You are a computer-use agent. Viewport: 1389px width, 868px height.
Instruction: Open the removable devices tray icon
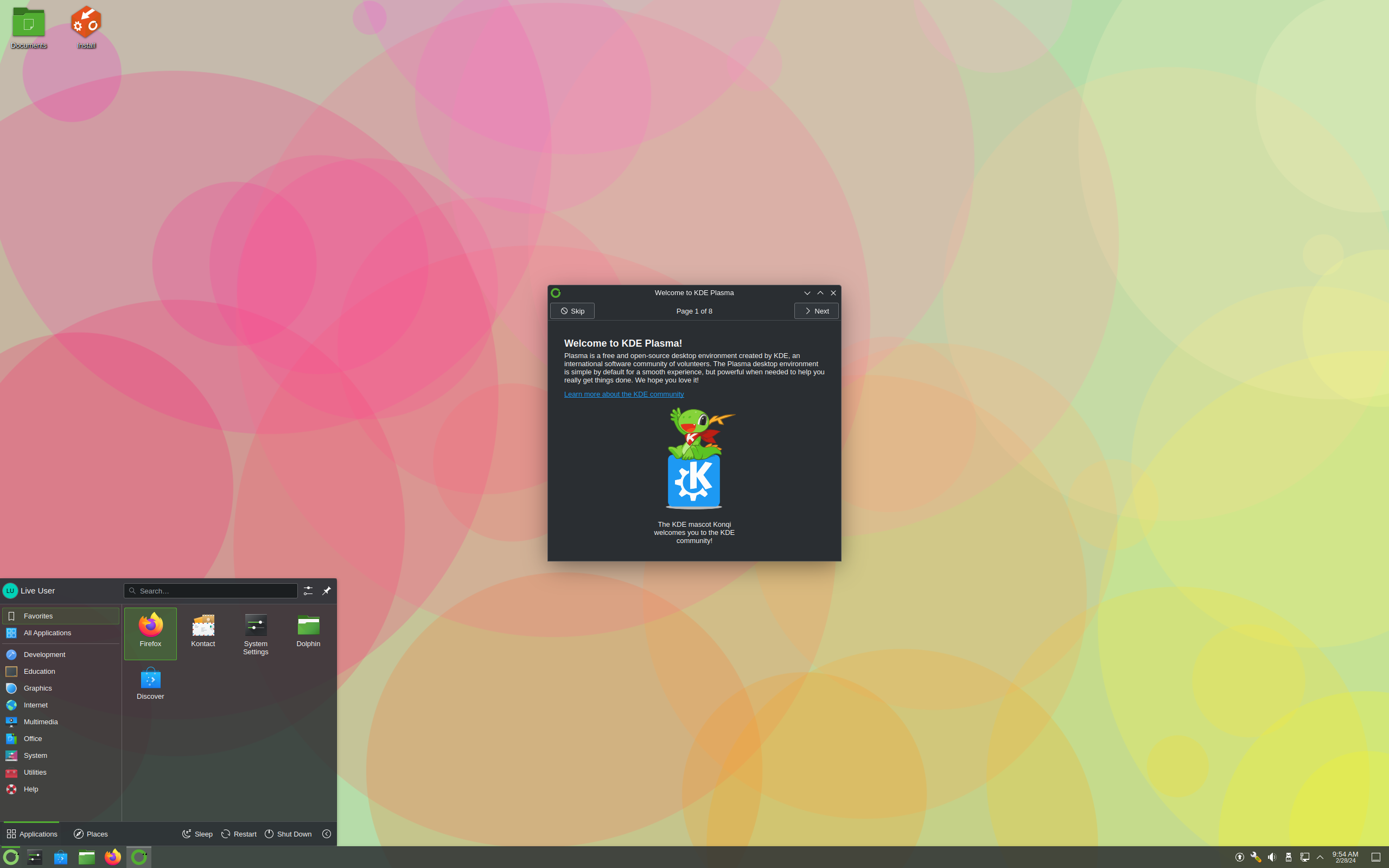coord(1289,857)
